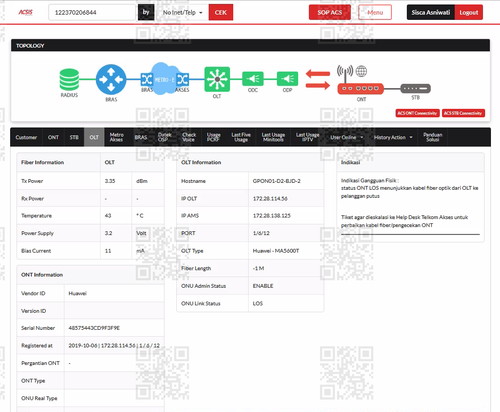Click the WiFi antenna icon above ONT

coord(345,73)
